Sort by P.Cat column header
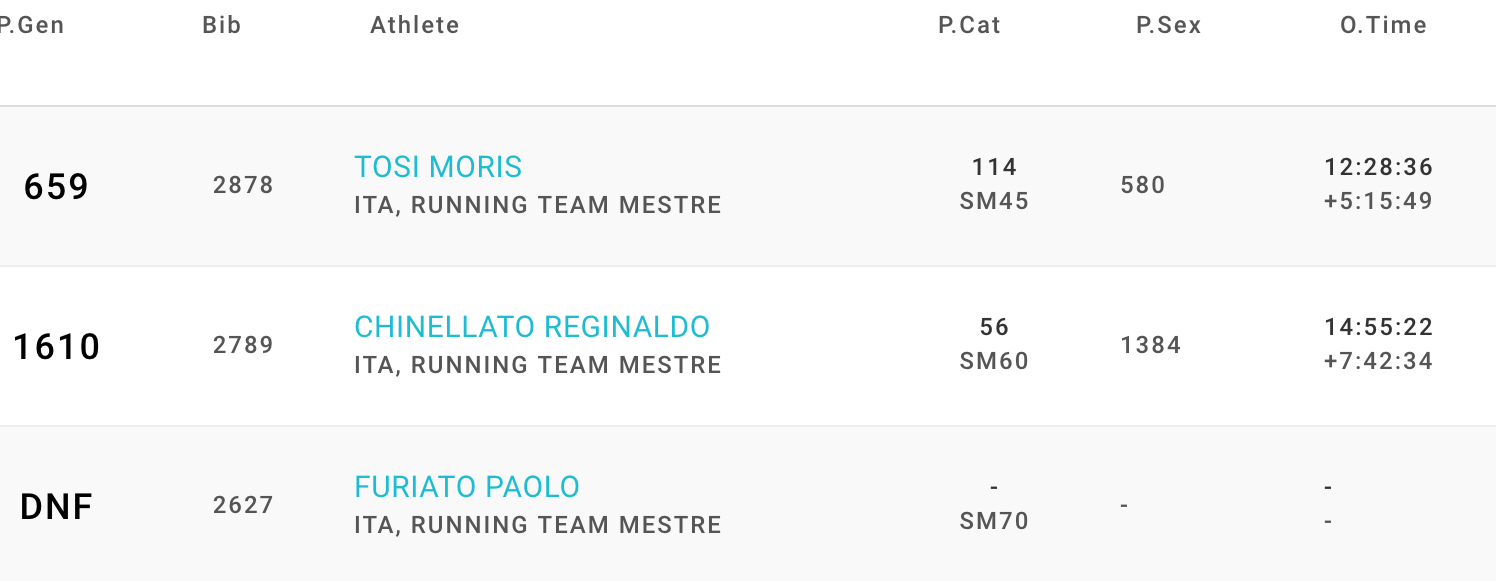This screenshot has width=1496, height=581. pos(969,26)
